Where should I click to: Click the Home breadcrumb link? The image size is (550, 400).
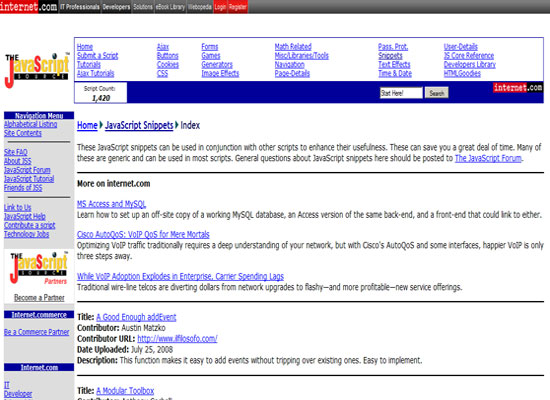tap(87, 125)
